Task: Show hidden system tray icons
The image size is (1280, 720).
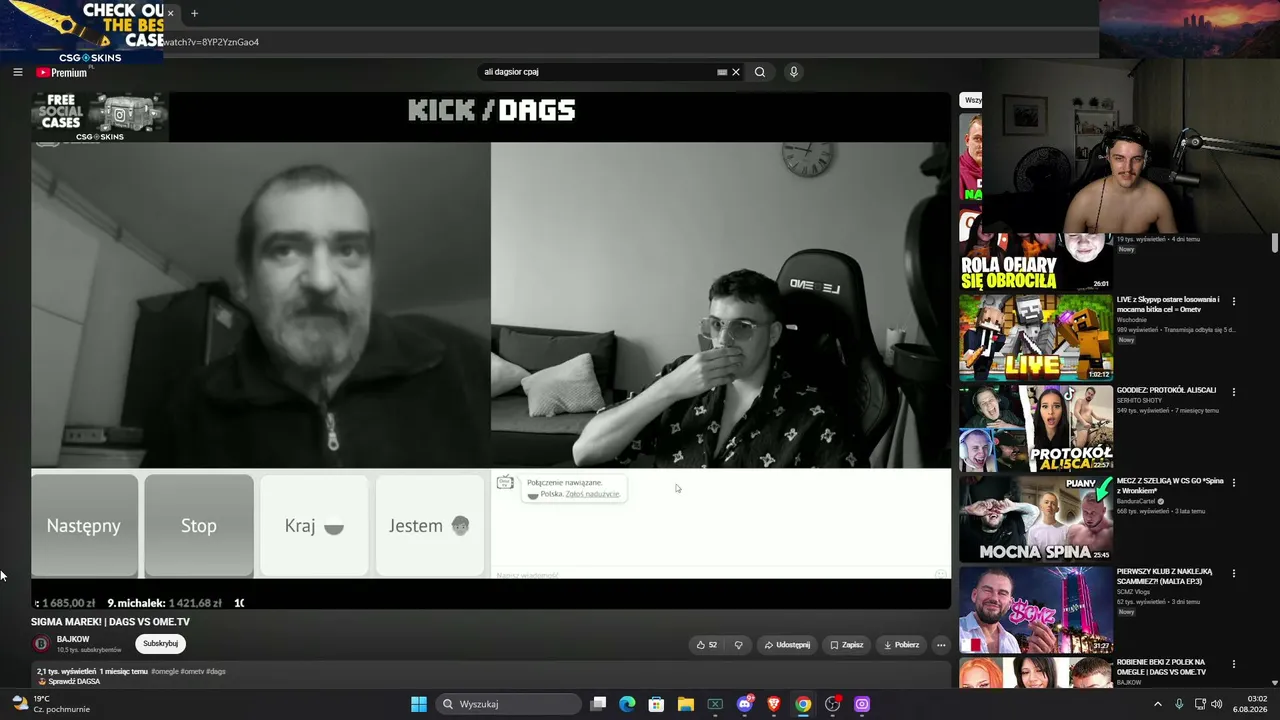Action: coord(1158,704)
